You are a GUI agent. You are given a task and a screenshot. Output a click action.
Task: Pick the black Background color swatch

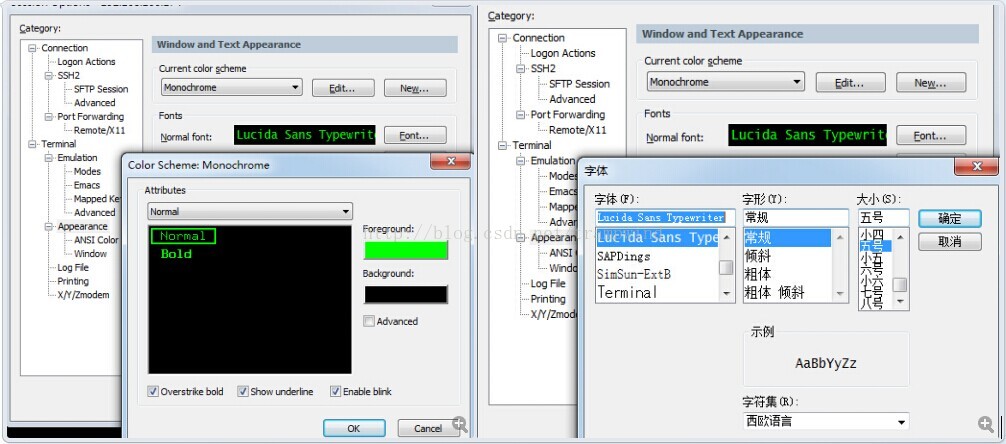[x=405, y=295]
